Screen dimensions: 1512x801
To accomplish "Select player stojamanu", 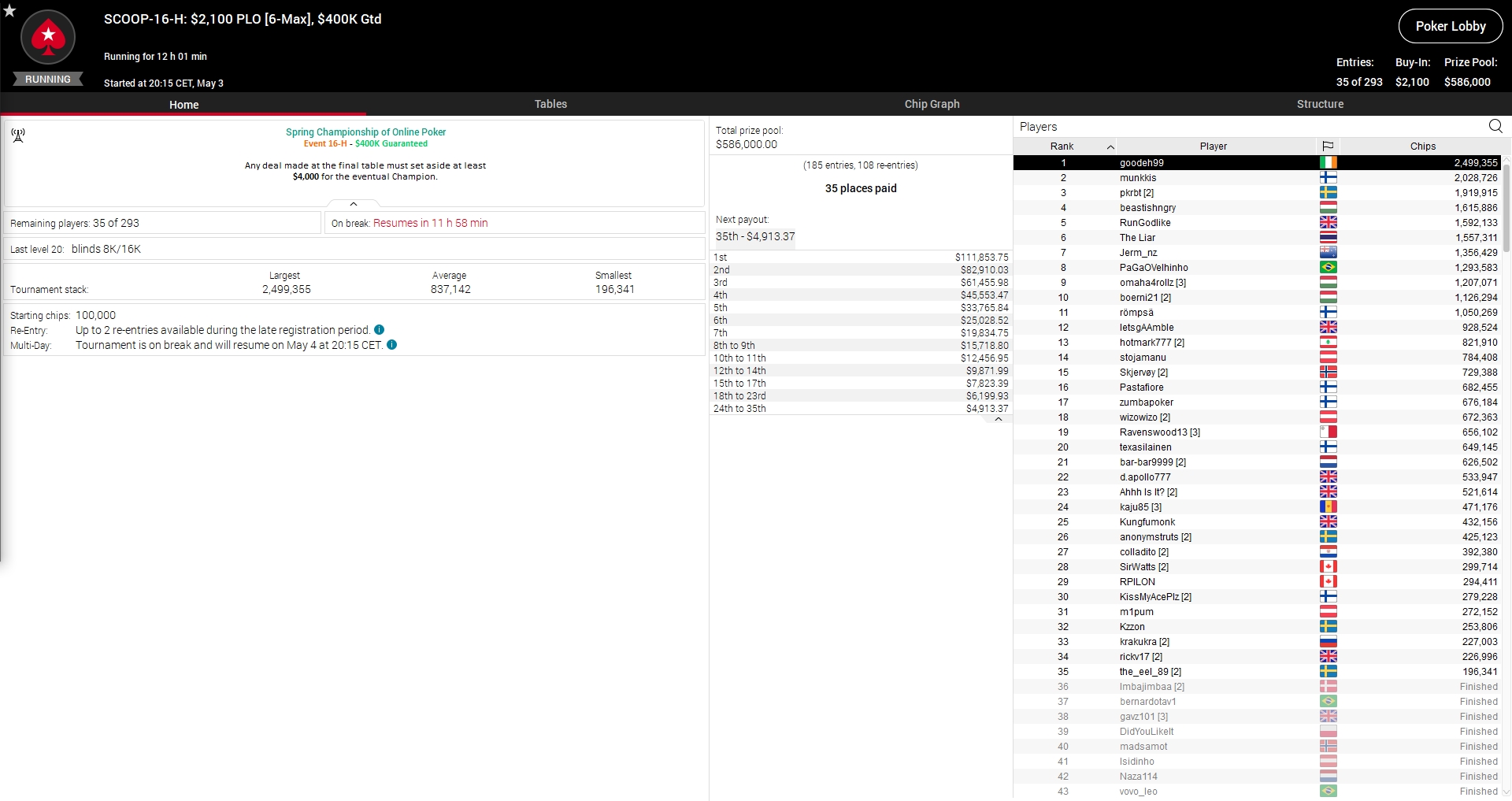I will 1258,358.
